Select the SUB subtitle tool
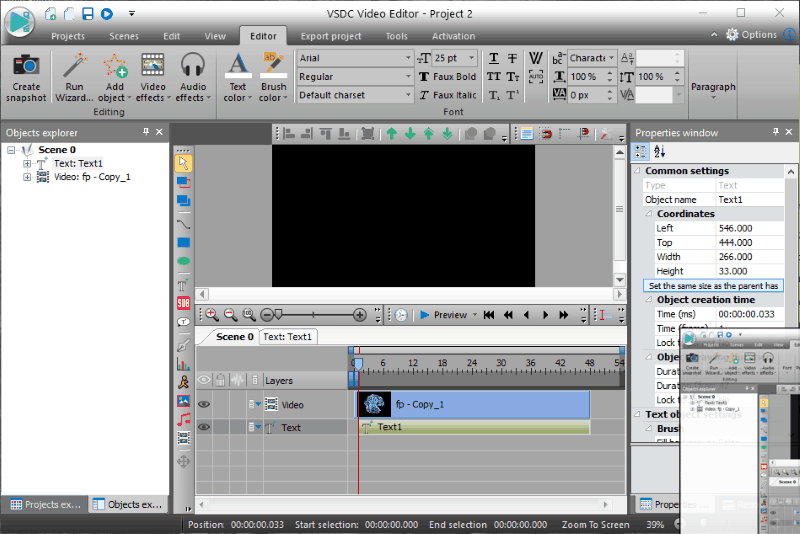800x534 pixels. click(183, 303)
